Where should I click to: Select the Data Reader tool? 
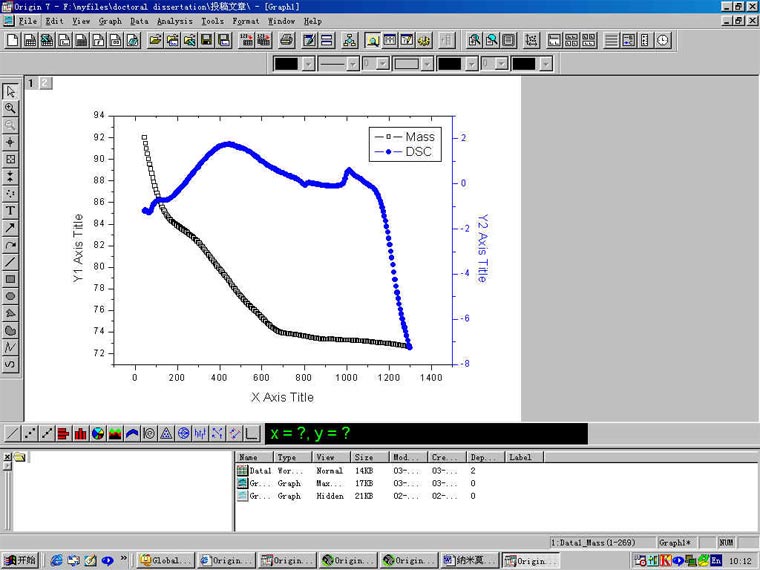(x=10, y=159)
